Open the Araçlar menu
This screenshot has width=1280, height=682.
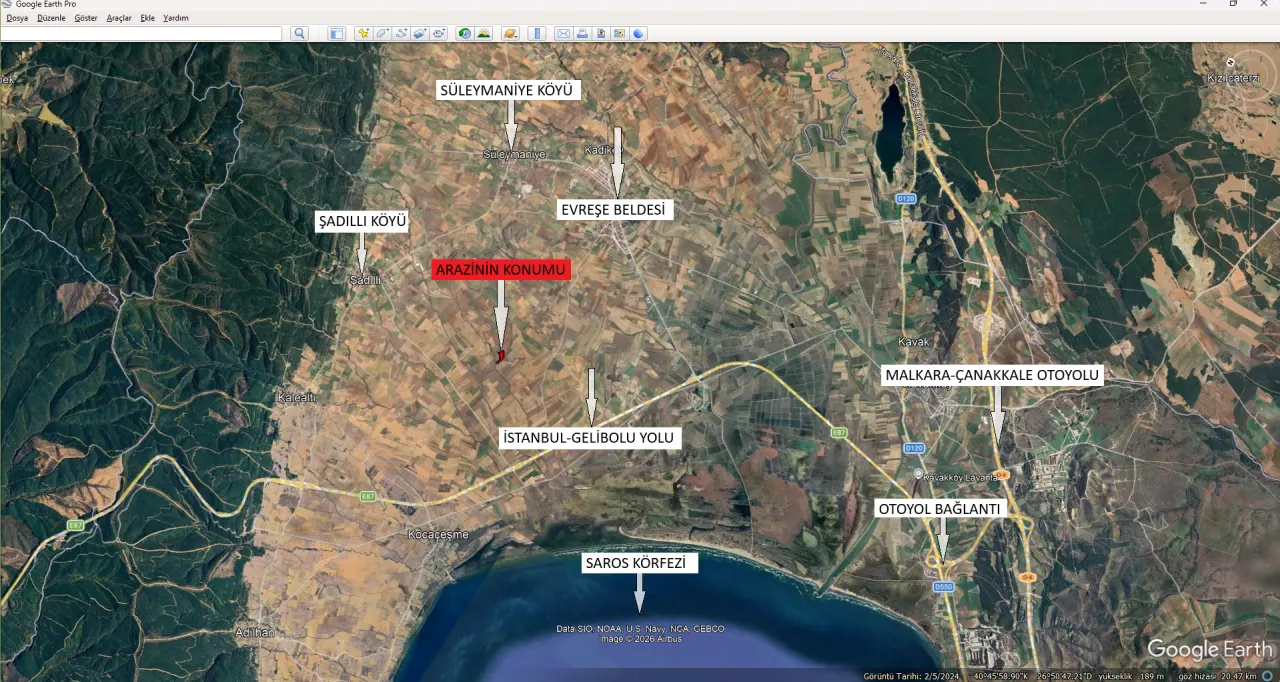tap(119, 18)
